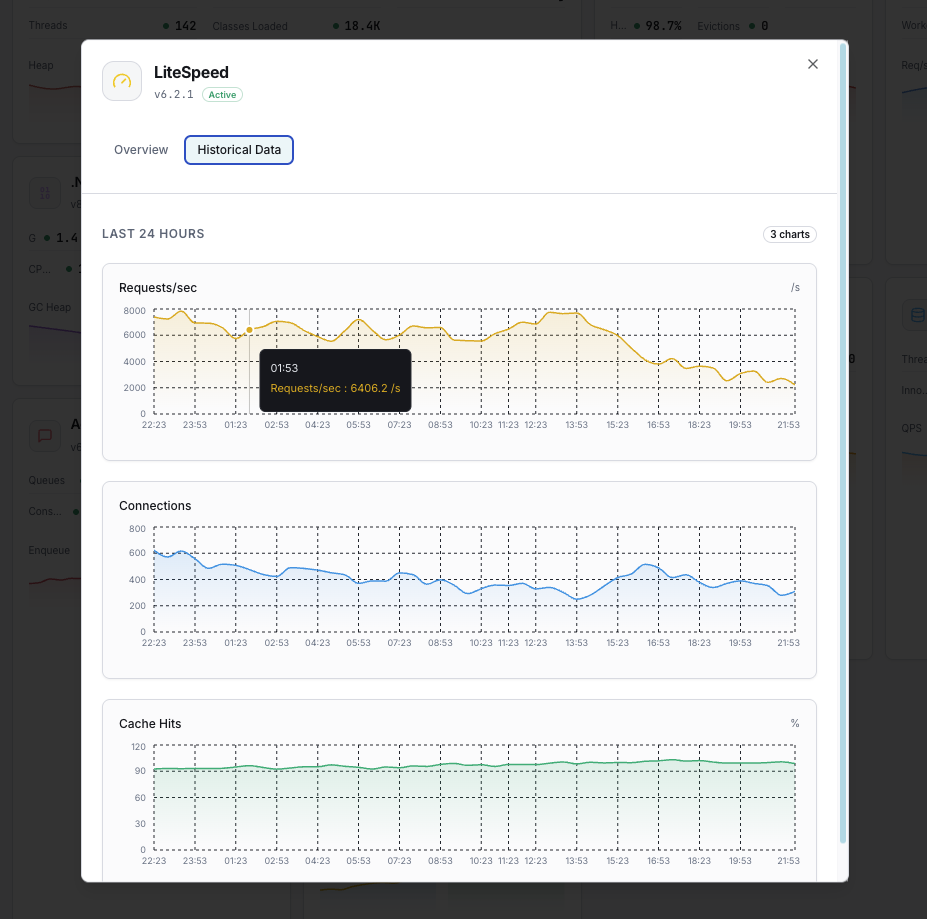This screenshot has height=919, width=927.
Task: Click the /s unit label on the Requests chart
Action: (795, 287)
